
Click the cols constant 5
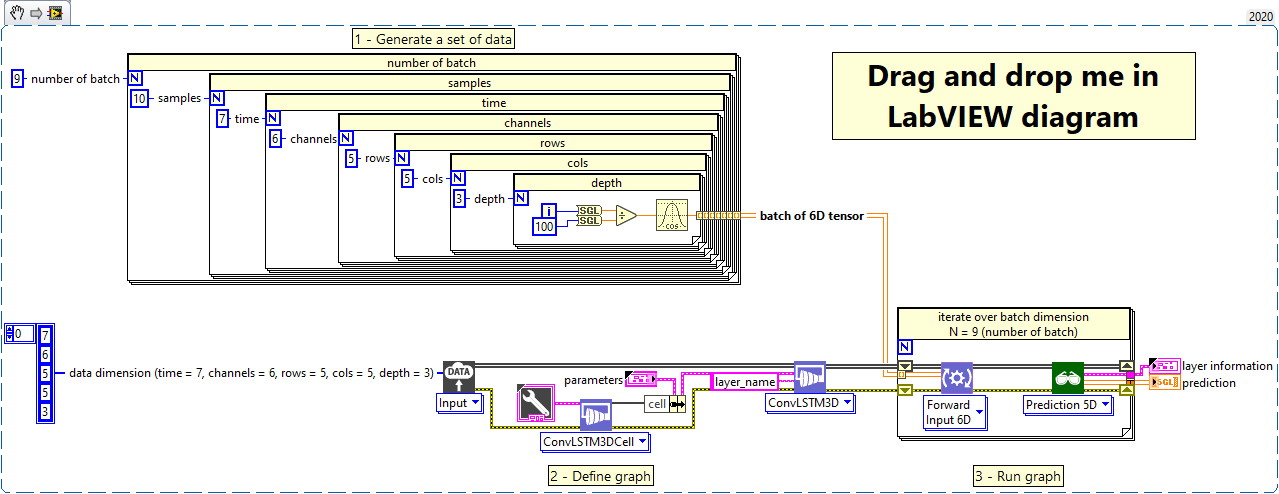[407, 179]
